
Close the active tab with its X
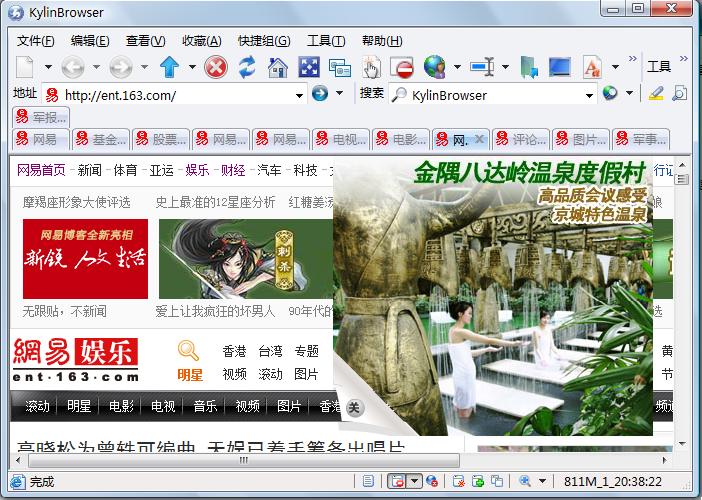479,139
